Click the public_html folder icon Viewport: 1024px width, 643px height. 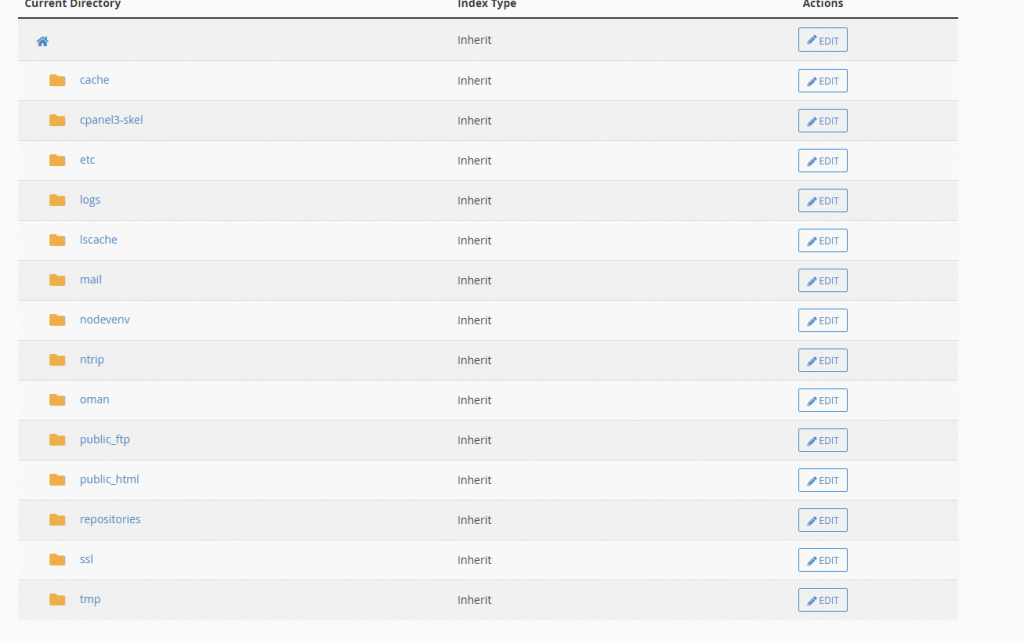[57, 480]
